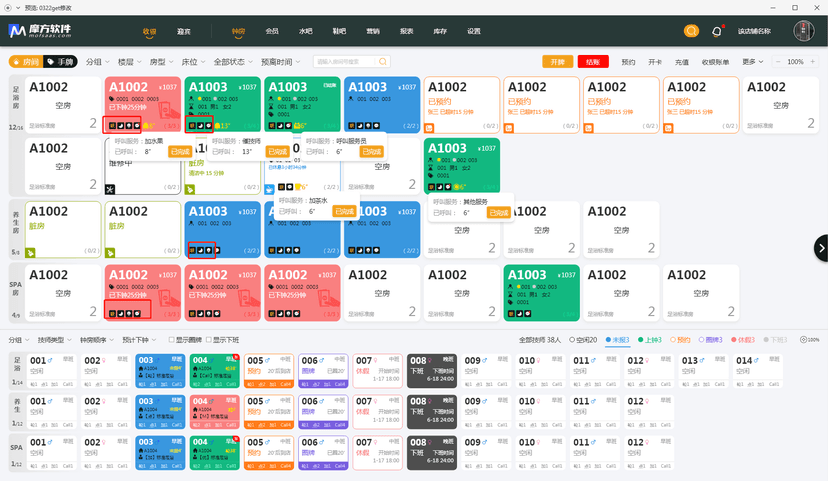This screenshot has height=481, width=828.
Task: Expand the 预计下钟 dropdown
Action: click(139, 339)
